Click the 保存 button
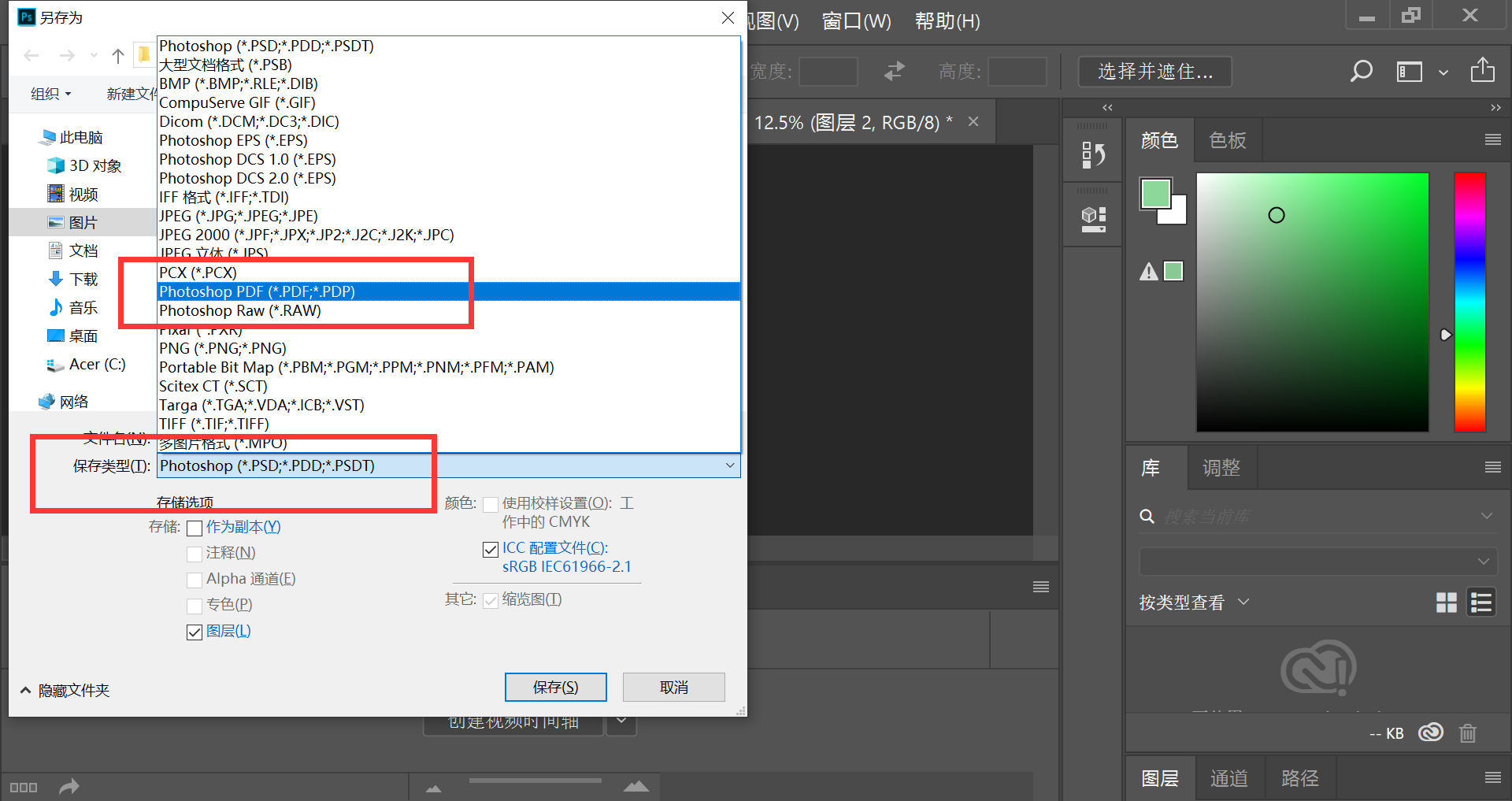Viewport: 1512px width, 801px height. point(555,687)
